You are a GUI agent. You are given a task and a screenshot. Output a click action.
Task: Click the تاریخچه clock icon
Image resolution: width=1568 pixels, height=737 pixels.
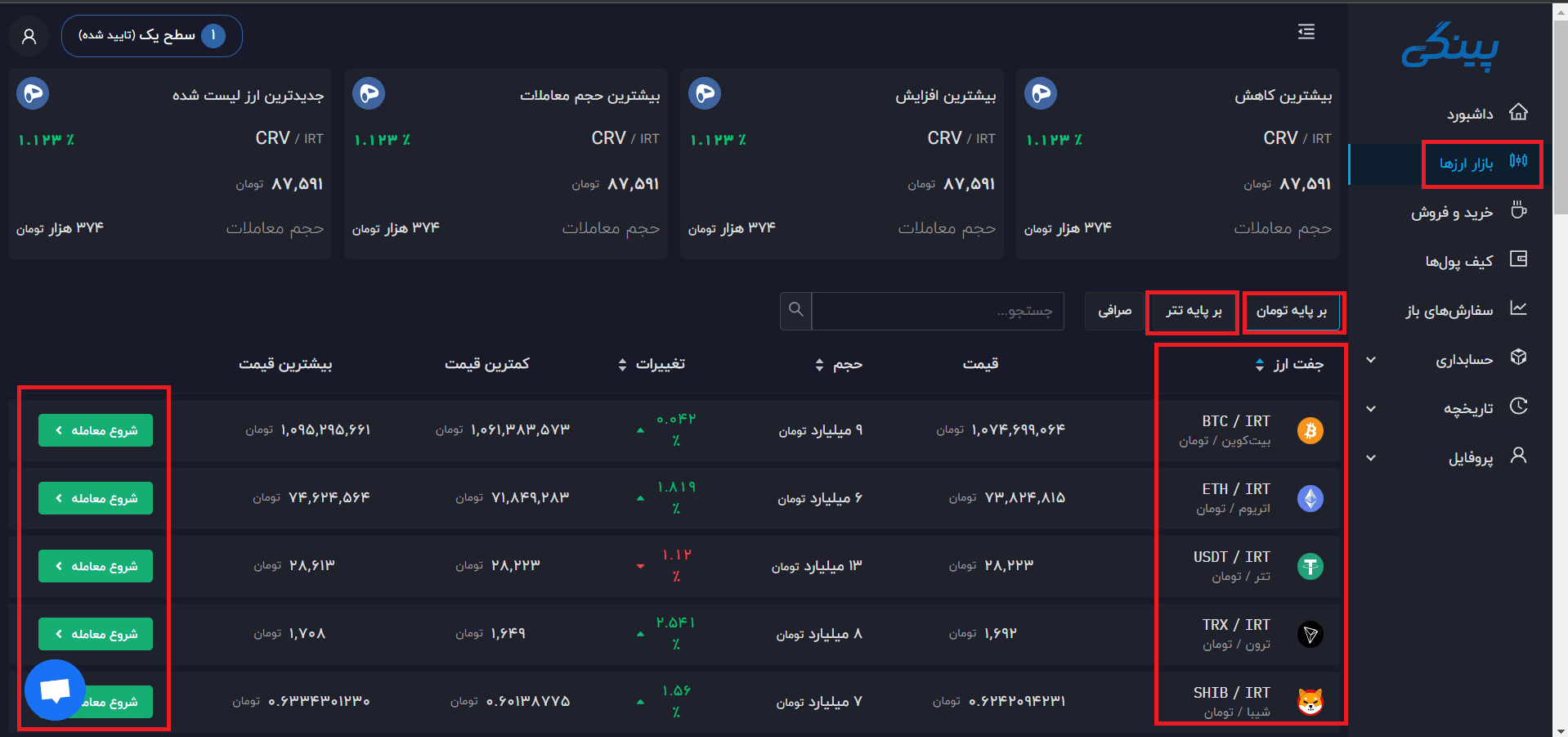pos(1518,407)
